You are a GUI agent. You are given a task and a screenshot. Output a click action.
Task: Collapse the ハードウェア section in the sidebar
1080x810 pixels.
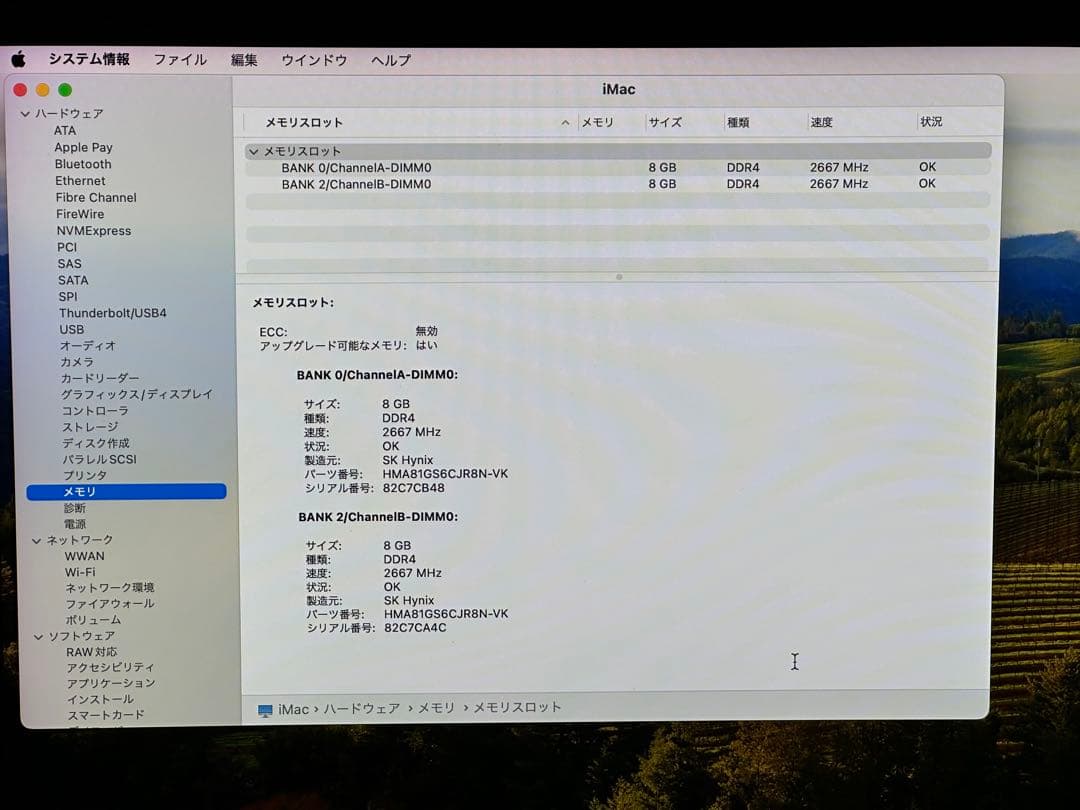[x=24, y=113]
